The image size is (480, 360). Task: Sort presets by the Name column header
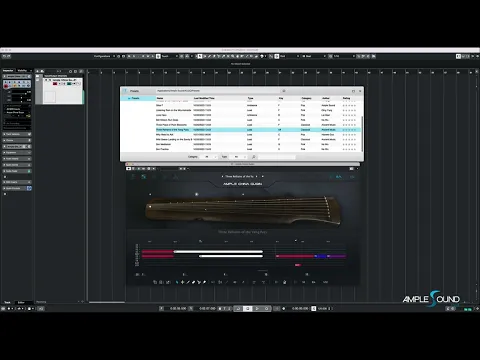click(160, 98)
